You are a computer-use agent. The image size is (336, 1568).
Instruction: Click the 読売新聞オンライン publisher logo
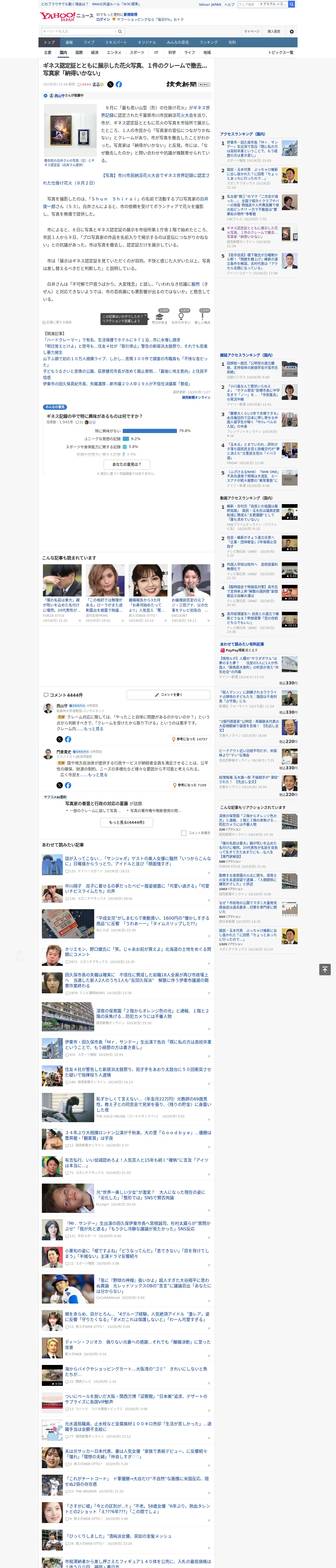(188, 85)
